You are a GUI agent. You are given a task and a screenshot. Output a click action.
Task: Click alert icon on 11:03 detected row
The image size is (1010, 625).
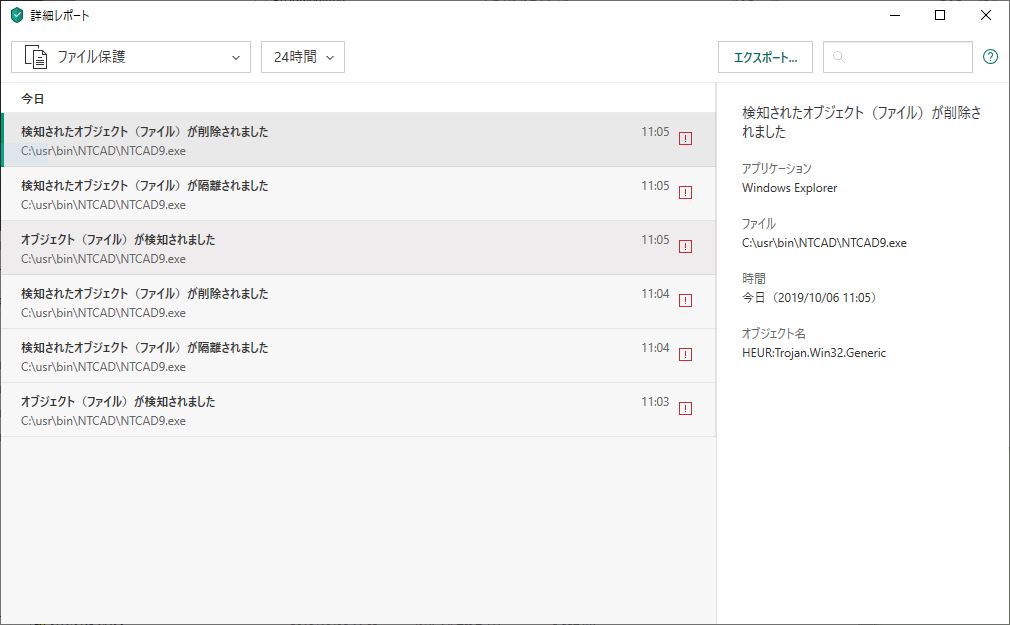coord(685,409)
